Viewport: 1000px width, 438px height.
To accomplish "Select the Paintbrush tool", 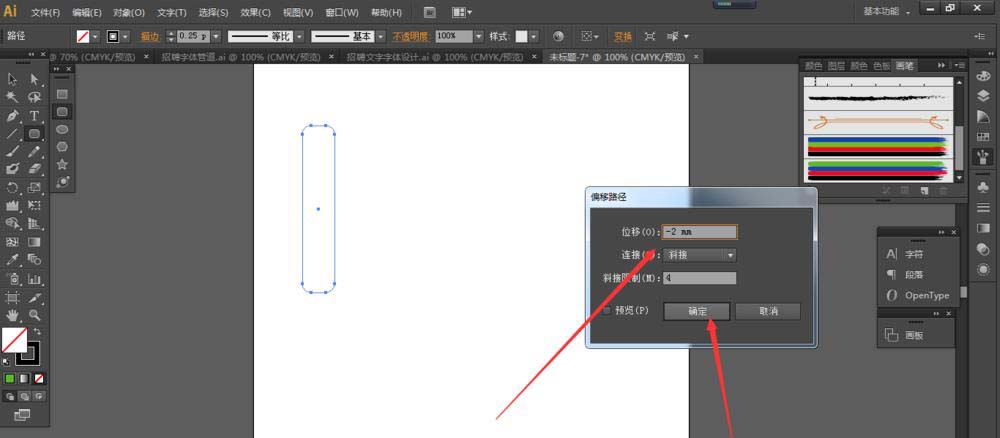I will tap(12, 151).
